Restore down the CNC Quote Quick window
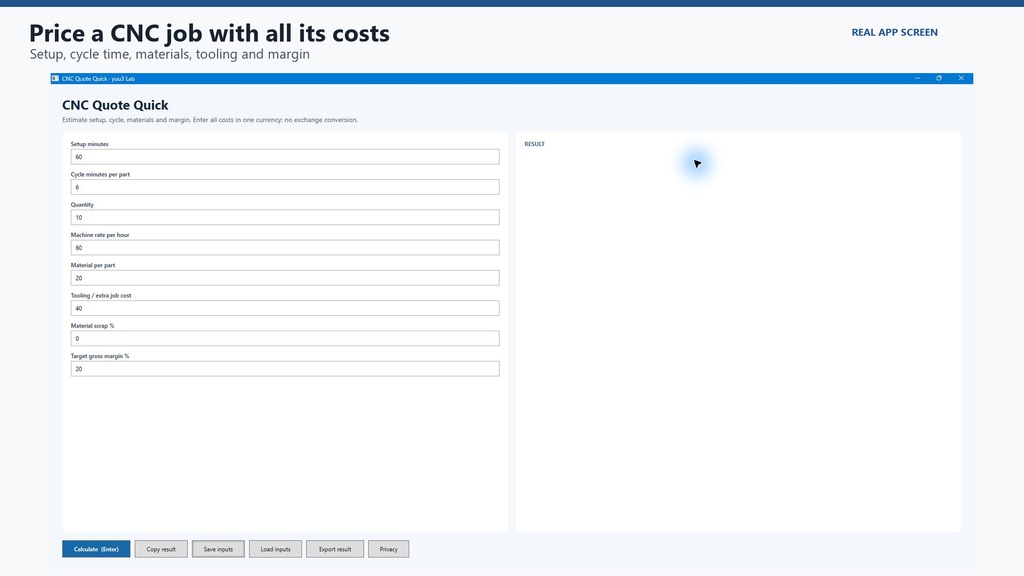 [939, 78]
